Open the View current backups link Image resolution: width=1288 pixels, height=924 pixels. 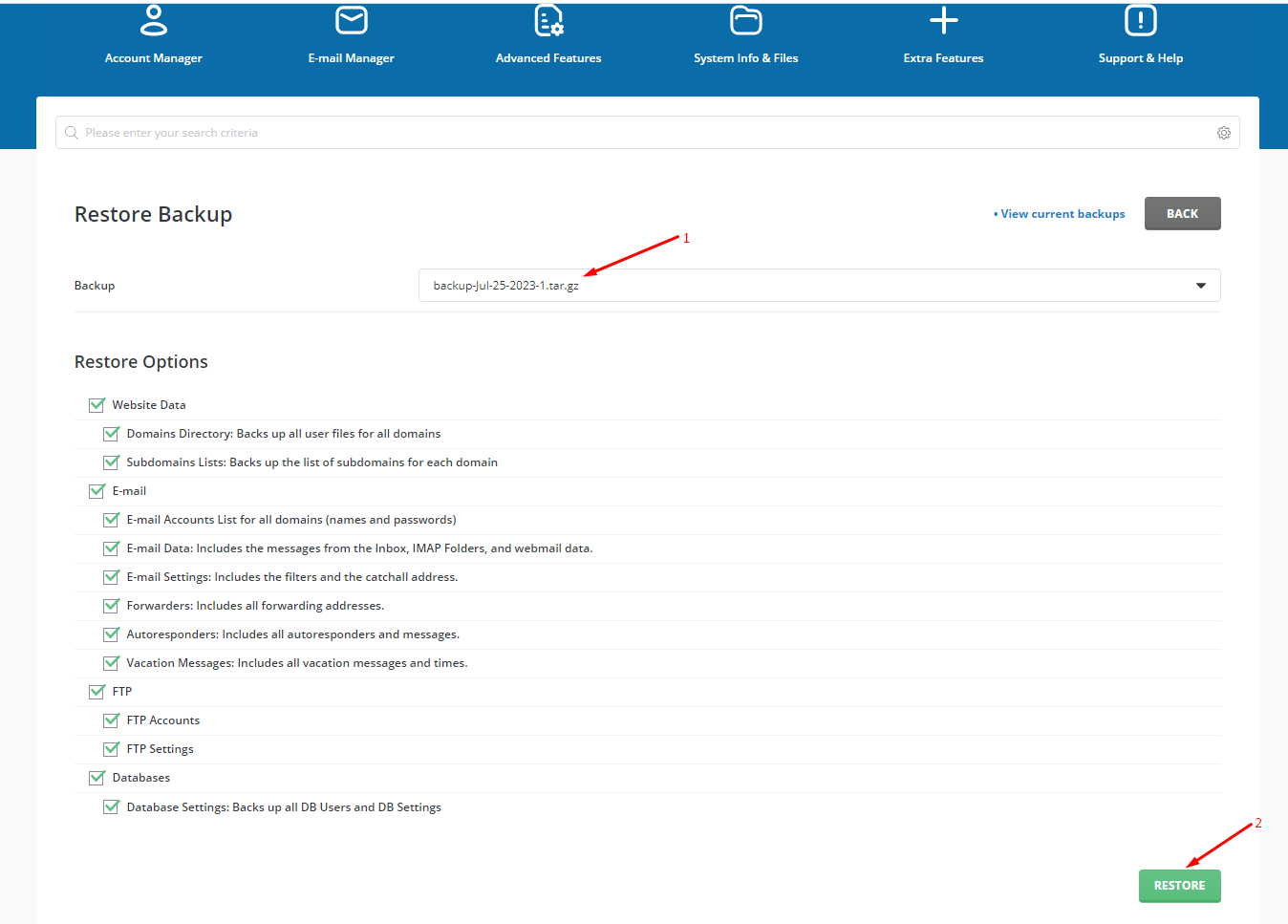(x=1060, y=214)
